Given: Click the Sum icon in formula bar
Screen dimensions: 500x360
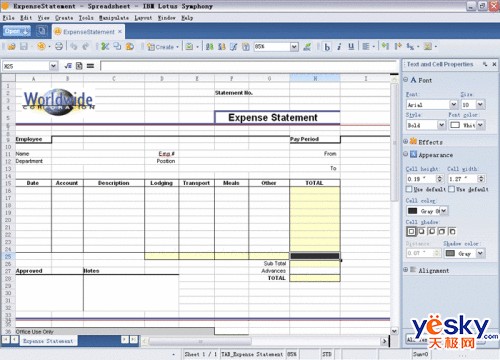Looking at the screenshot, I should click(x=79, y=66).
